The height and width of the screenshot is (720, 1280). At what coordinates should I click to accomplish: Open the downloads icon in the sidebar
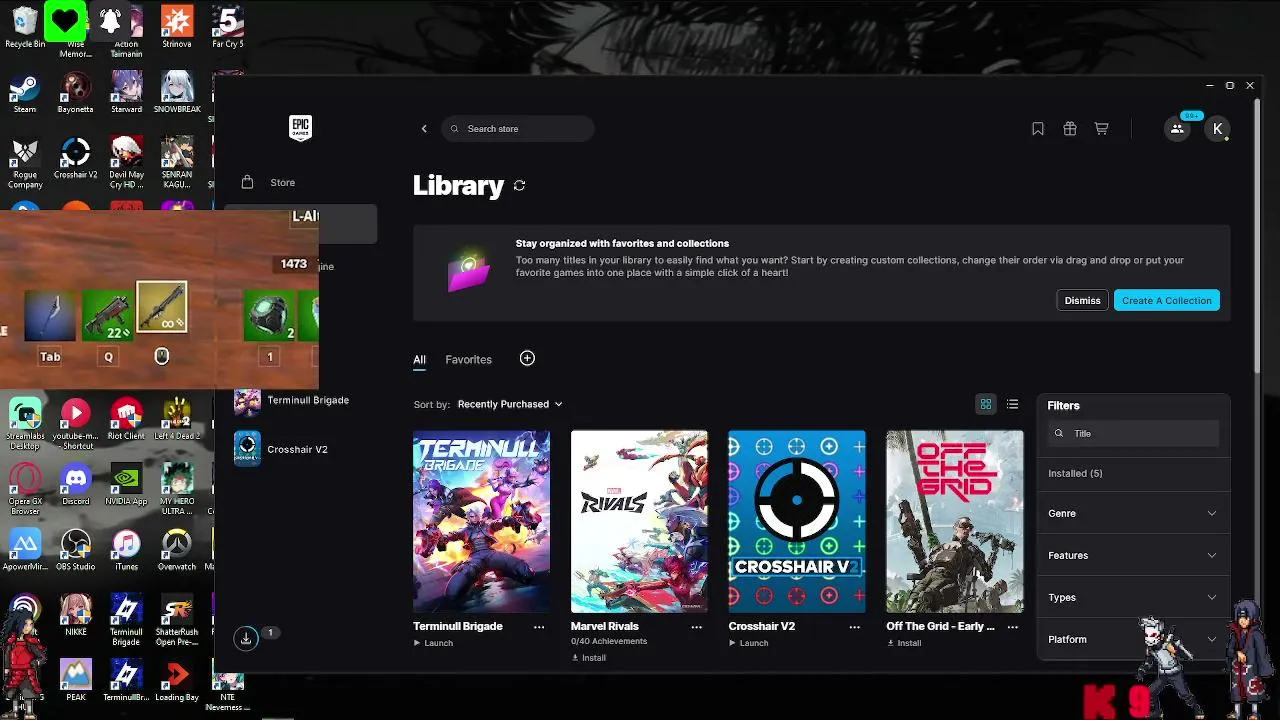coord(246,638)
